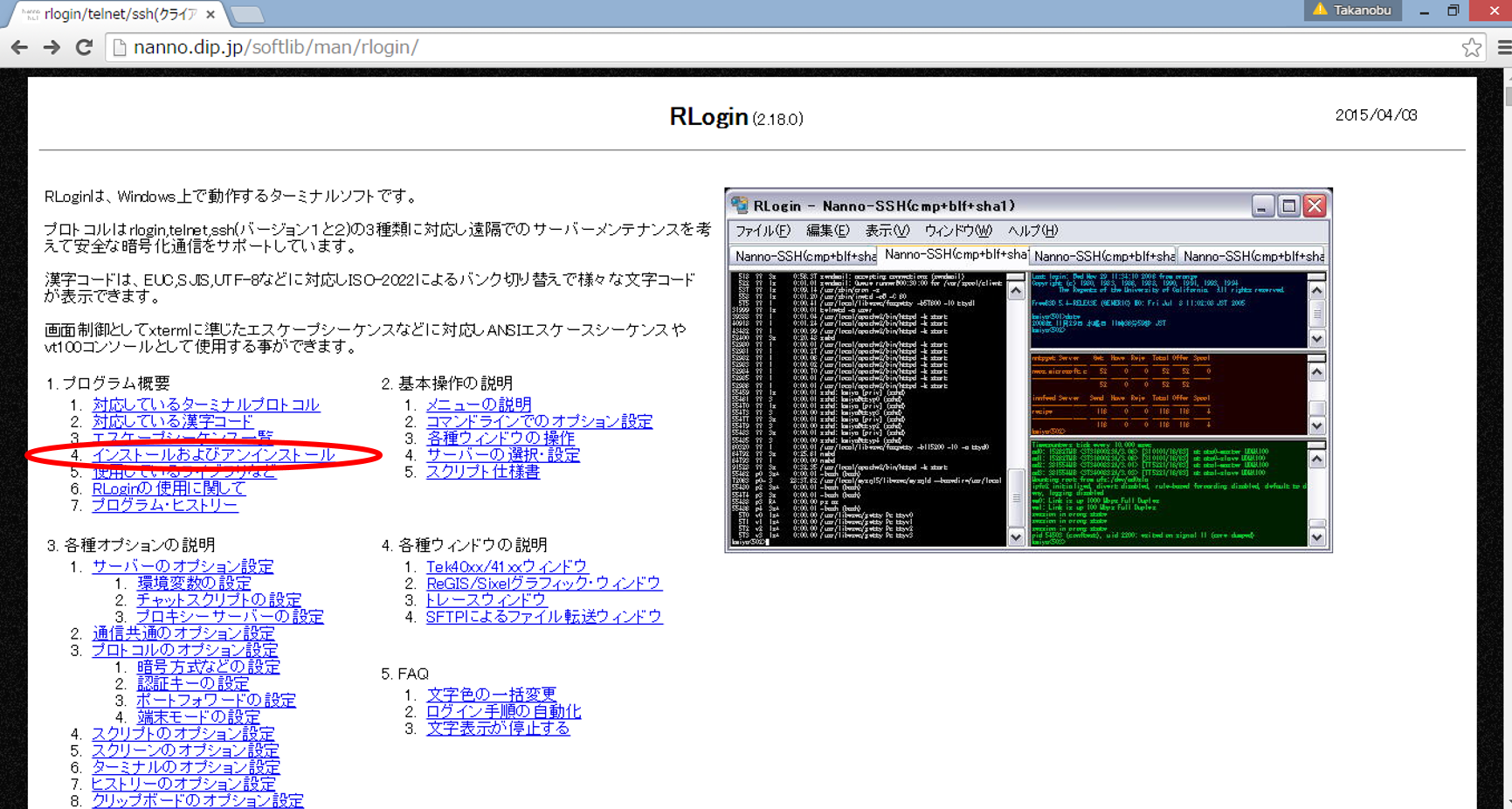Image resolution: width=1512 pixels, height=809 pixels.
Task: Open the スクリーンのオプション設定 link
Action: pyautogui.click(x=186, y=750)
